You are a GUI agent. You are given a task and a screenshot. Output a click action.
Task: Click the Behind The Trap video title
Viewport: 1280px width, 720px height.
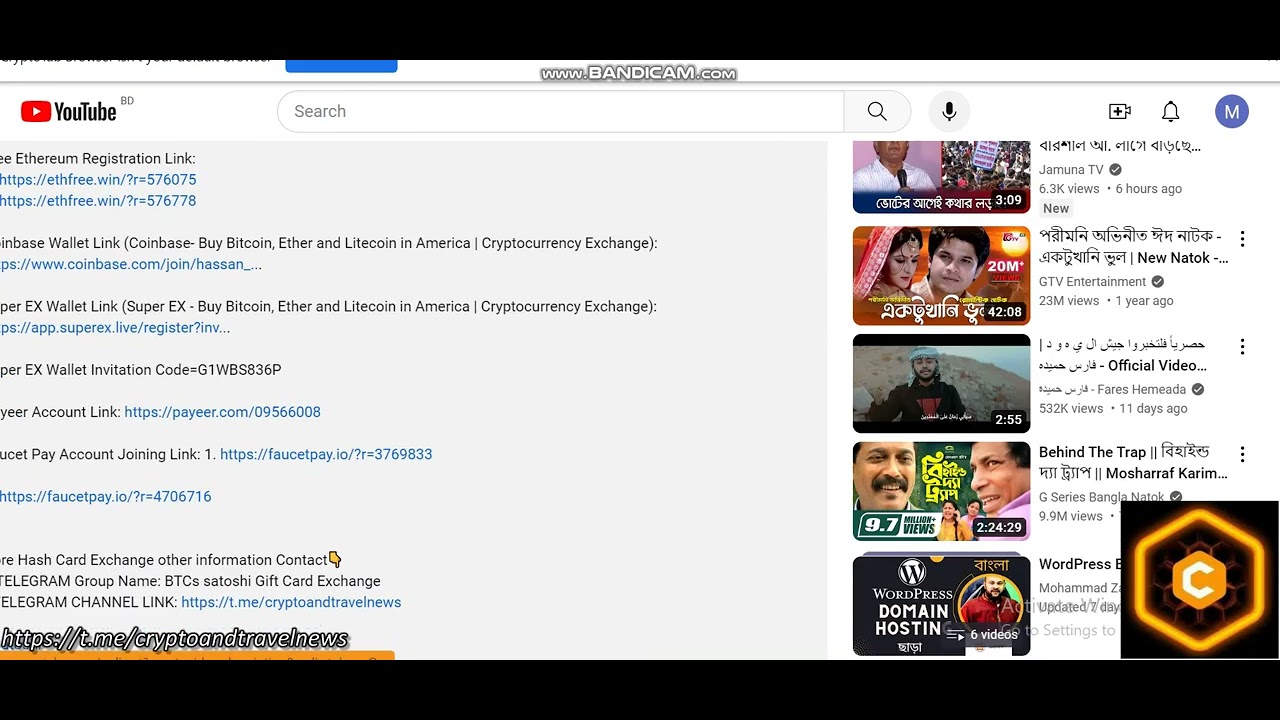(x=1133, y=463)
